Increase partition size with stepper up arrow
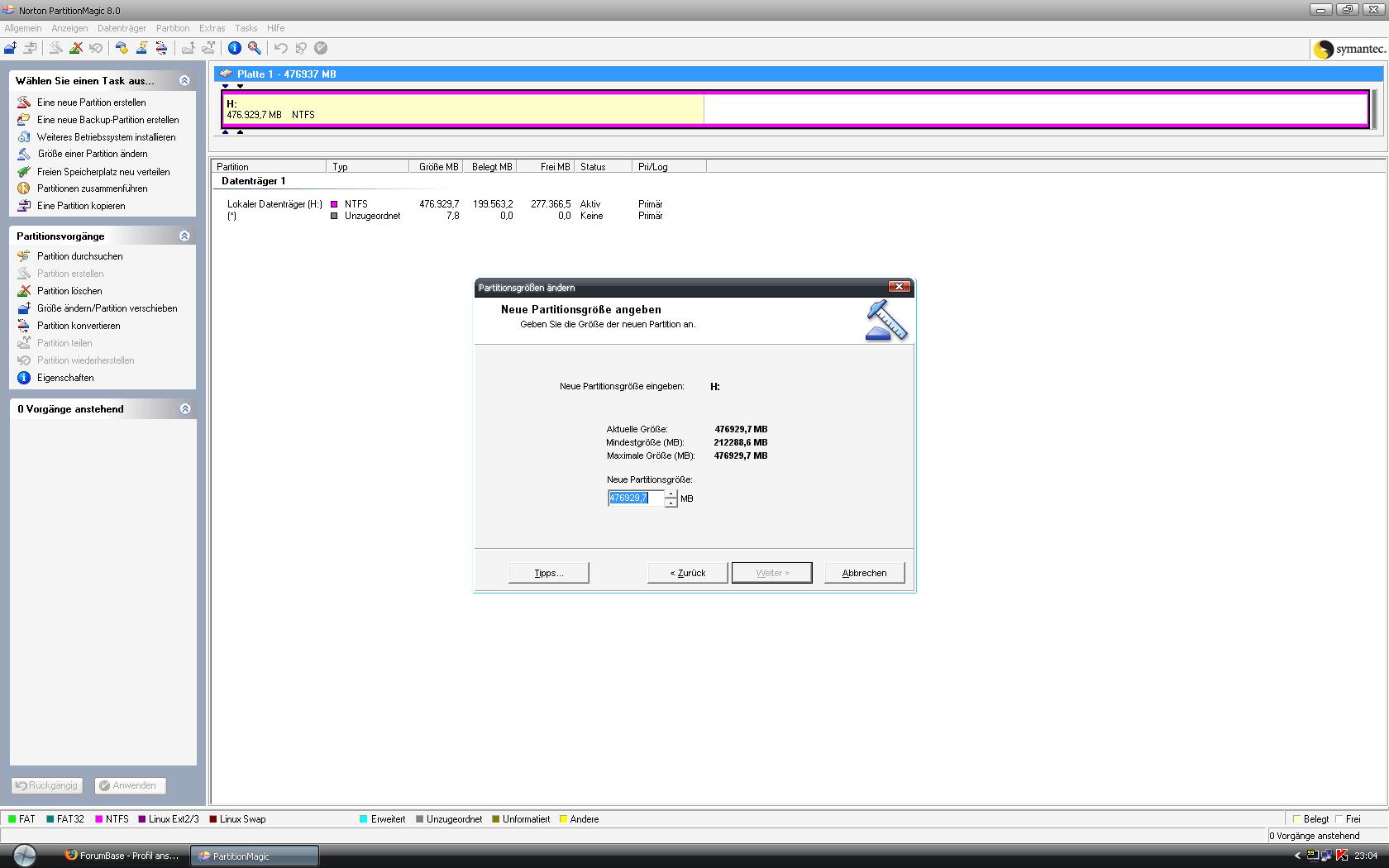This screenshot has width=1389, height=868. pos(671,494)
